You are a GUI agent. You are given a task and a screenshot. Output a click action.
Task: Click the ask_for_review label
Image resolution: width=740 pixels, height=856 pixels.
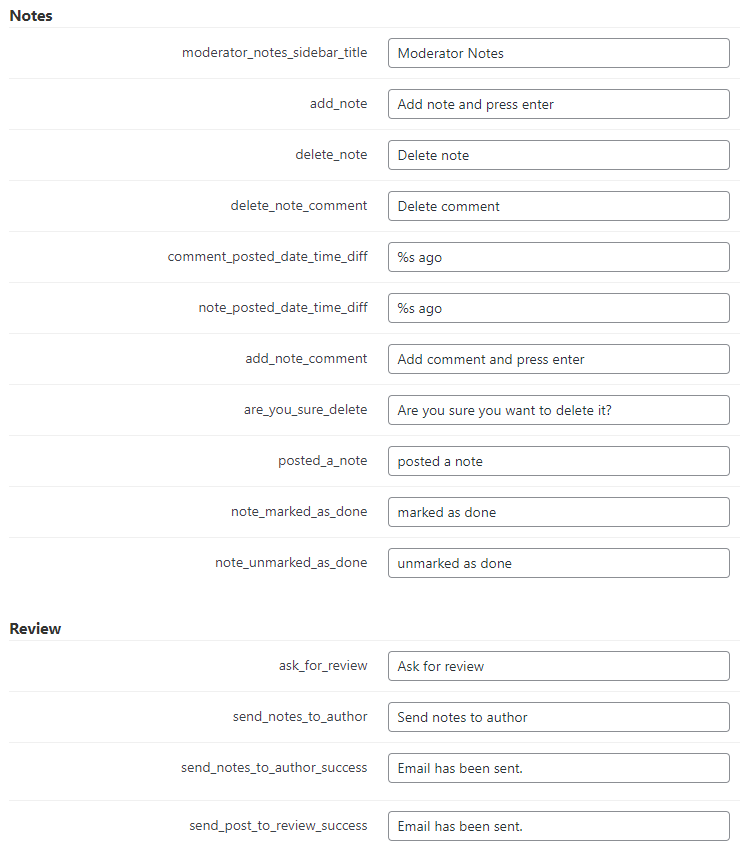point(323,665)
